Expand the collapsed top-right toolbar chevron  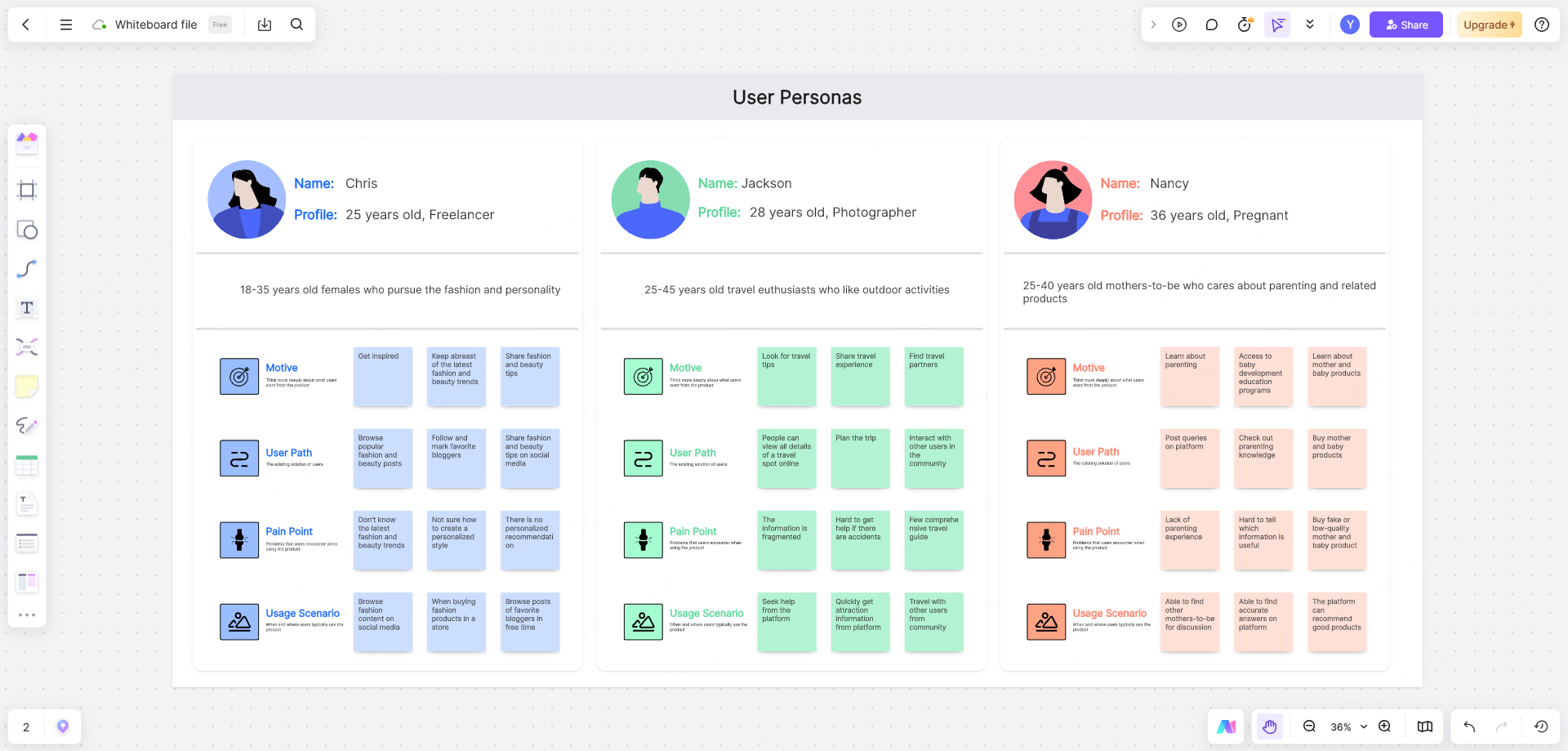click(1153, 25)
